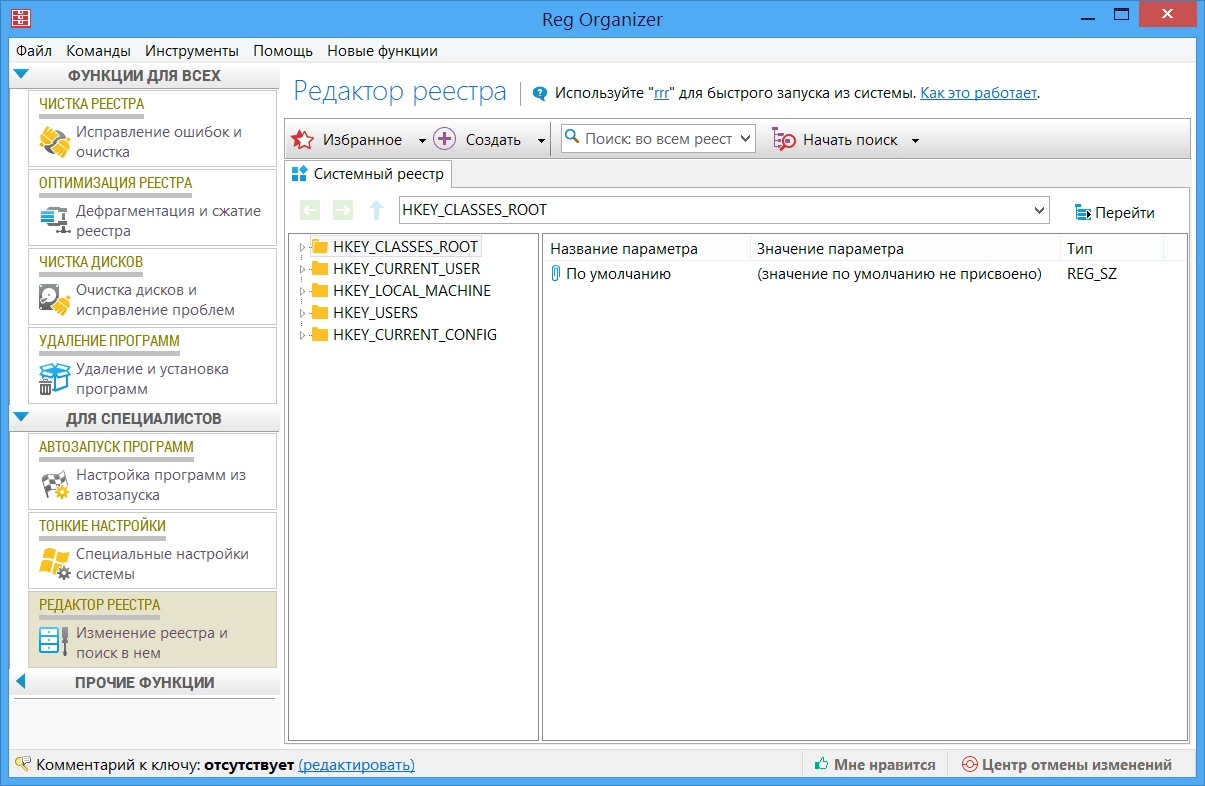
Task: Click the thumbs-up icon in status bar
Action: [822, 764]
